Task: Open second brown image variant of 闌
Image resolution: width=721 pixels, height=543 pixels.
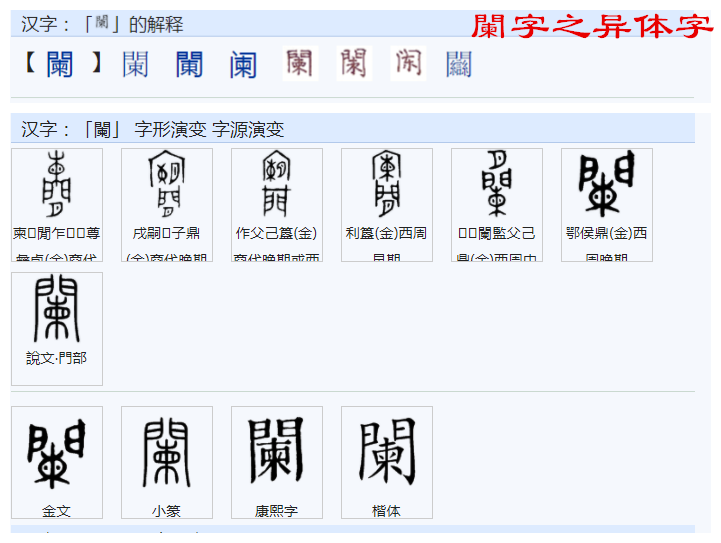Action: coord(354,63)
